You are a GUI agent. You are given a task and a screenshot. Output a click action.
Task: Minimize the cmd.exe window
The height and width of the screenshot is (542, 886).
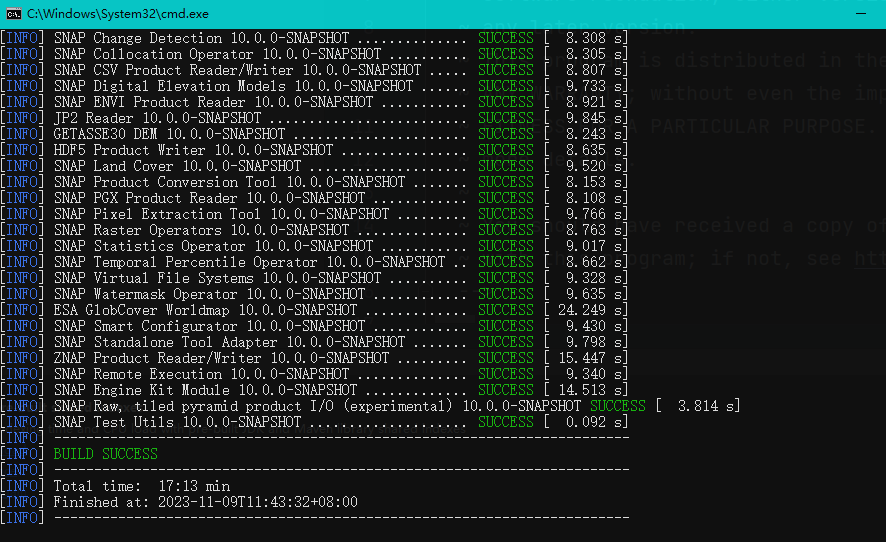pos(861,14)
